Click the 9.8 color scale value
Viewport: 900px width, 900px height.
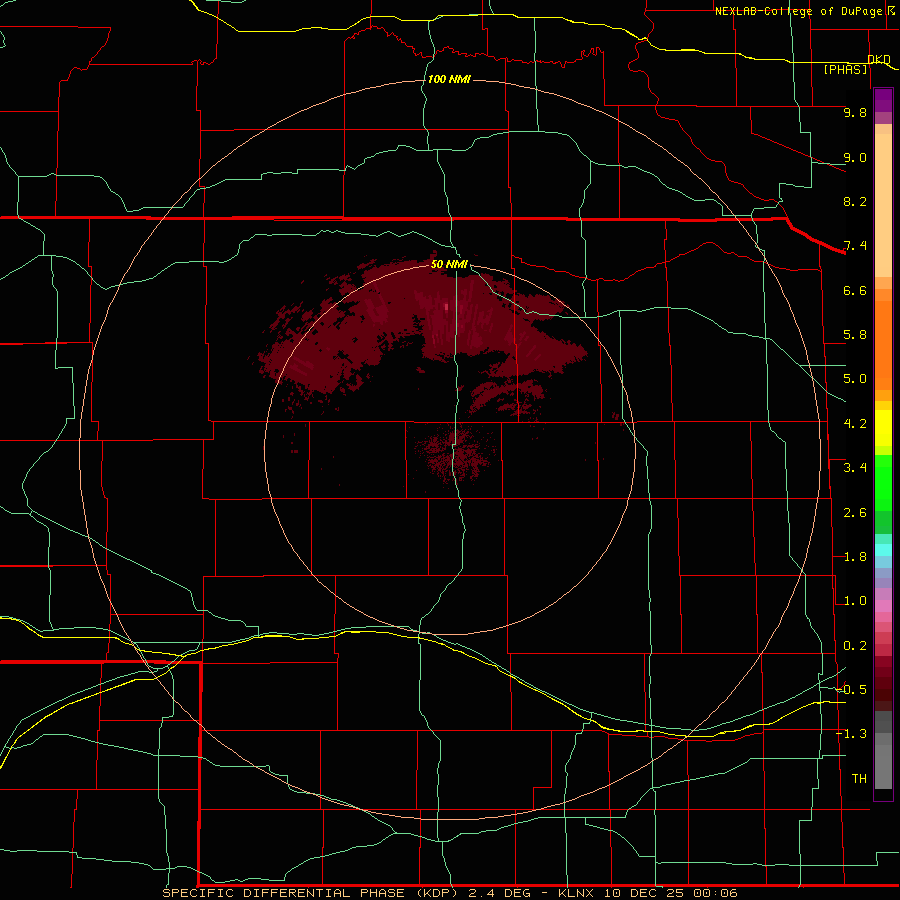point(855,112)
